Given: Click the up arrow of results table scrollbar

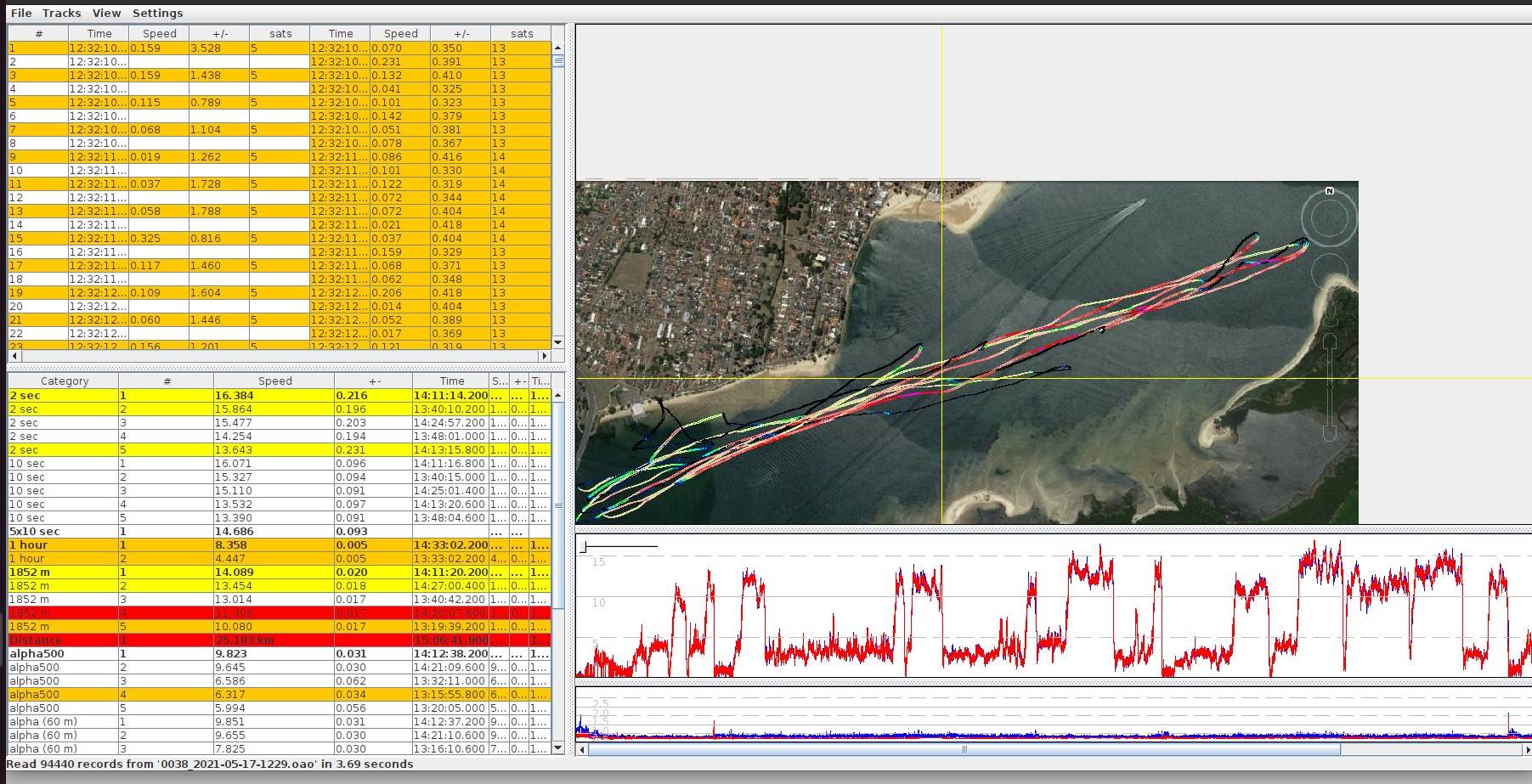Looking at the screenshot, I should [x=557, y=395].
